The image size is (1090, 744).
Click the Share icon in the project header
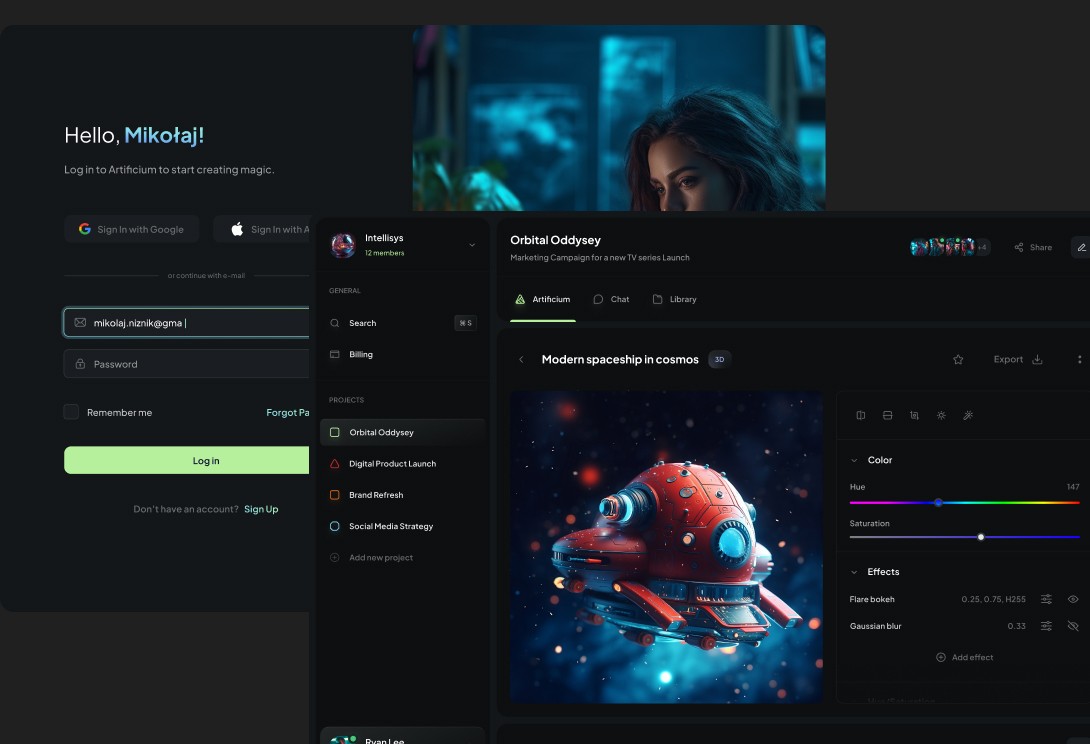pyautogui.click(x=1018, y=247)
